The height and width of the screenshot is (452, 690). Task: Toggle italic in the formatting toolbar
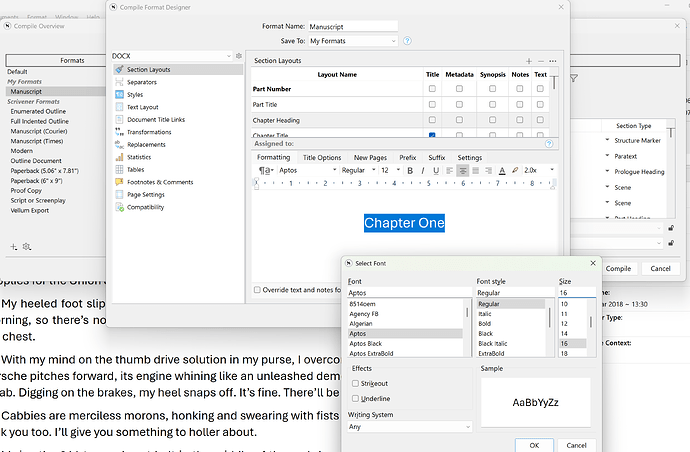pyautogui.click(x=423, y=171)
